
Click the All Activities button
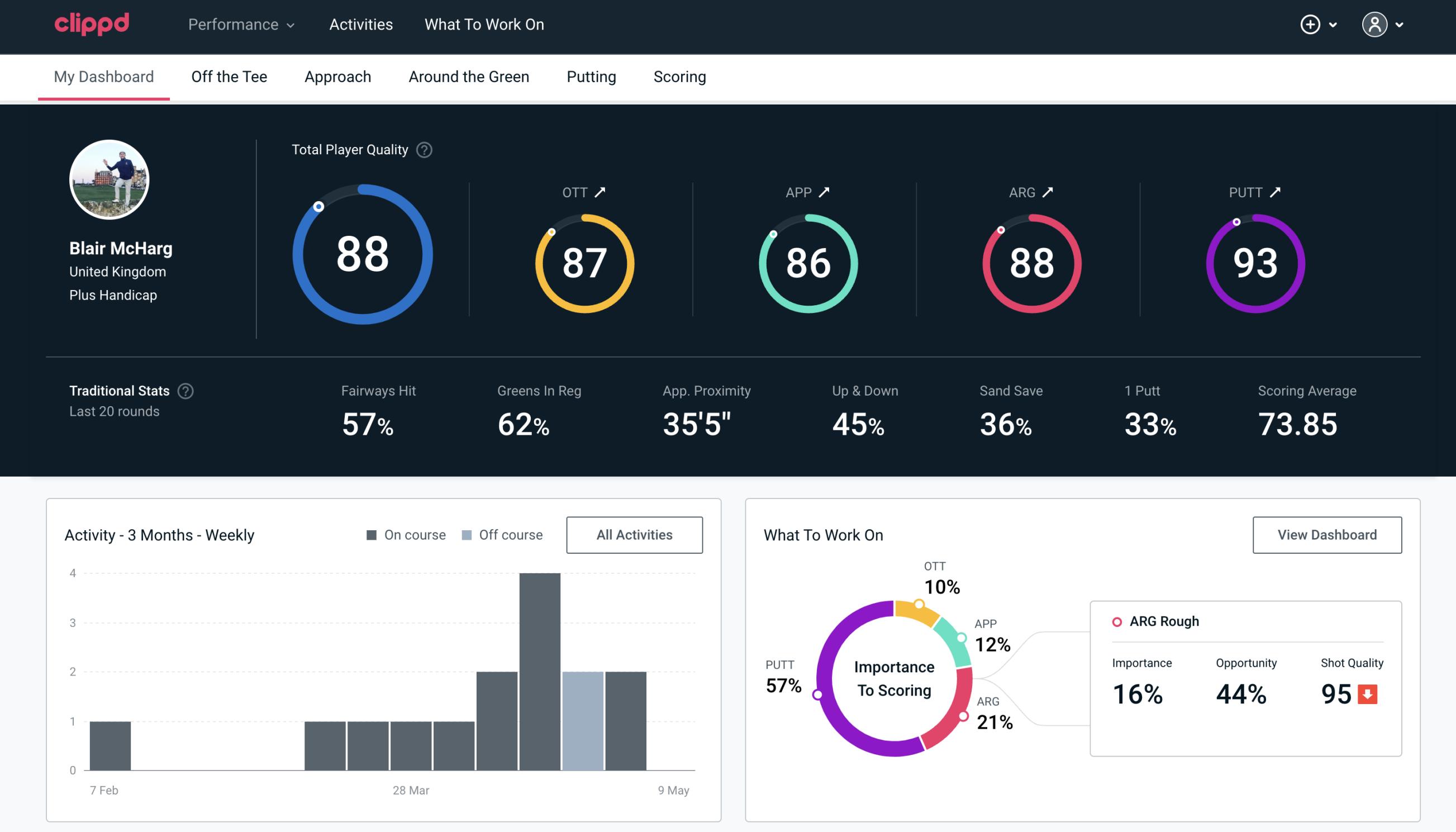coord(634,535)
